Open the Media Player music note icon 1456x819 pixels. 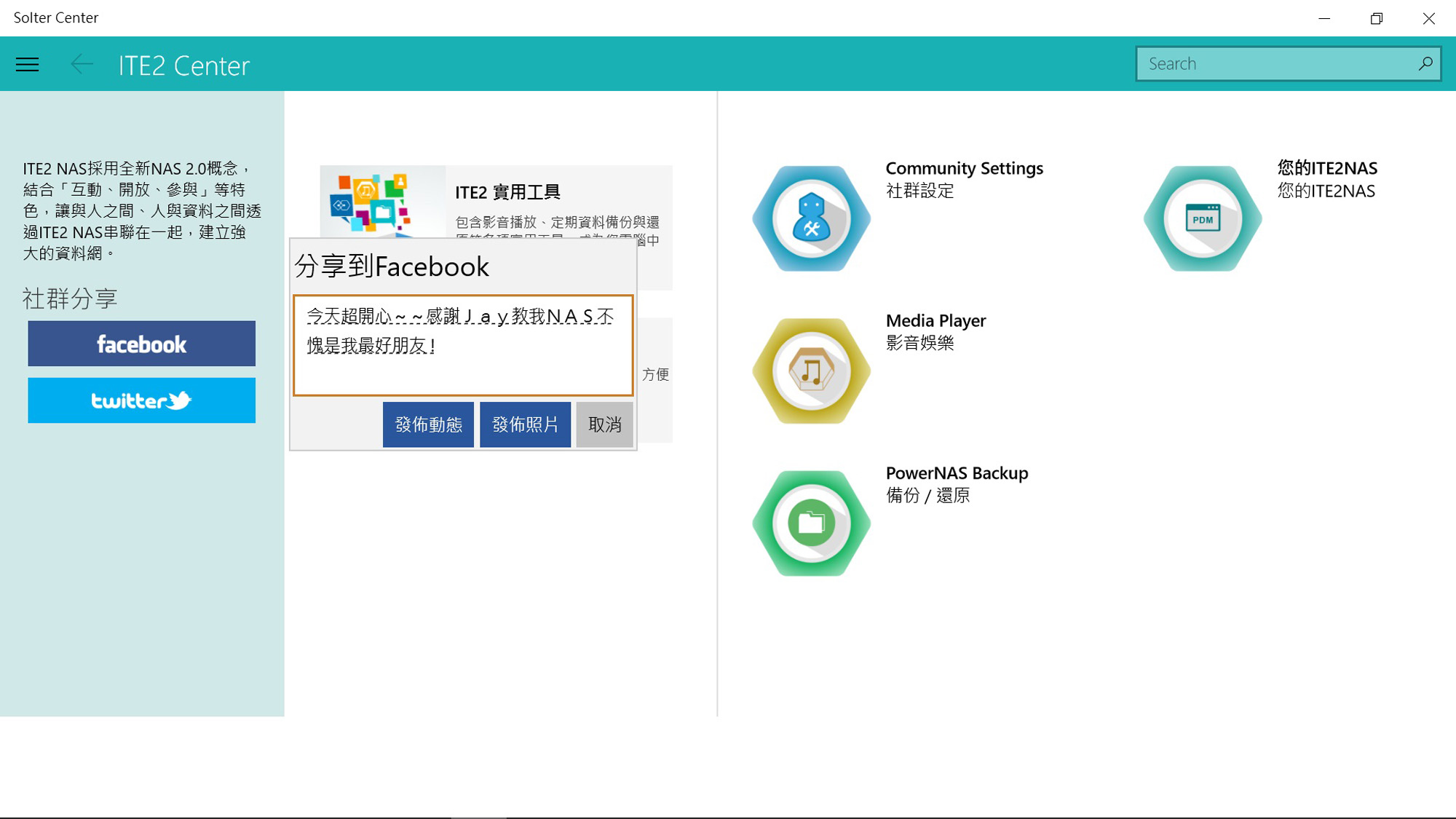(810, 371)
